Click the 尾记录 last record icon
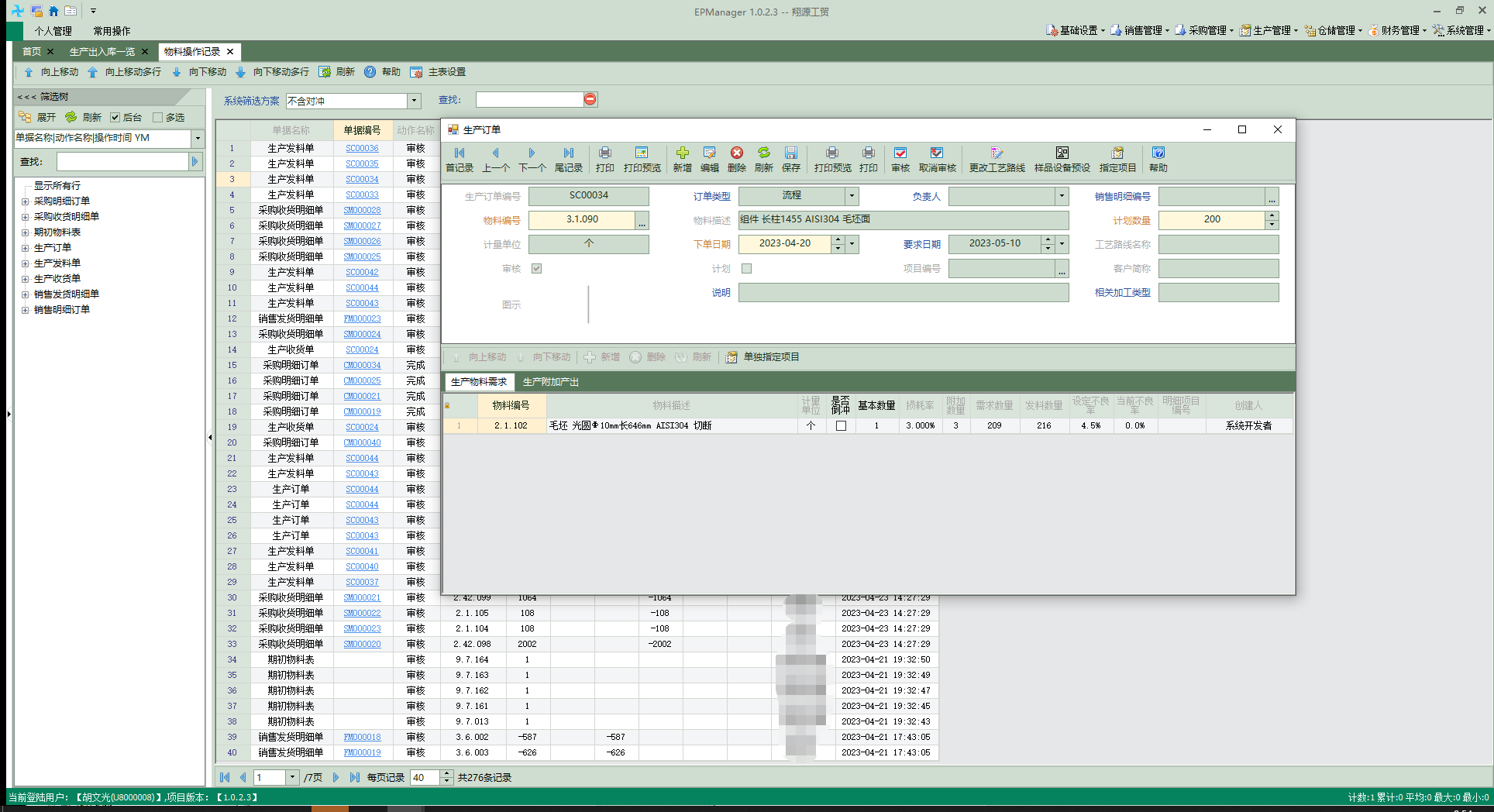 (x=568, y=153)
